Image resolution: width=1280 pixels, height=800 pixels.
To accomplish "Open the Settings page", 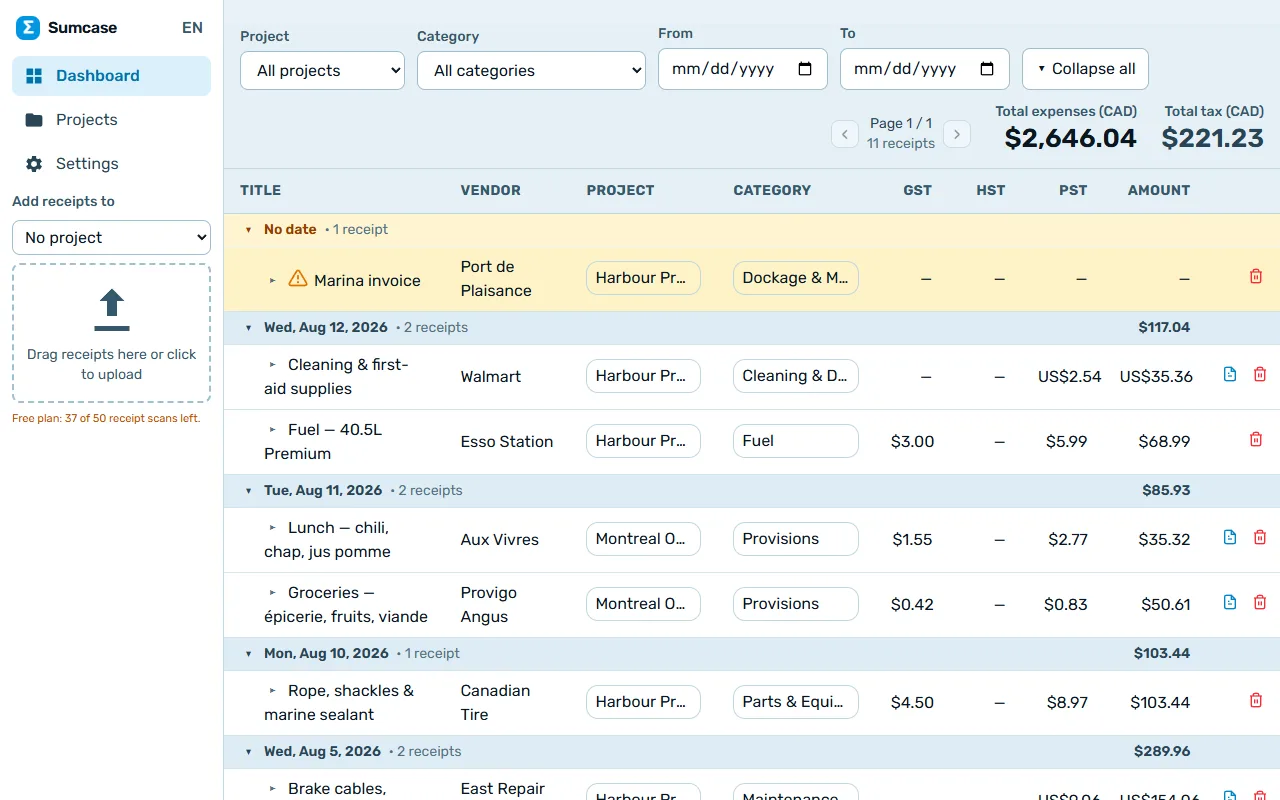I will pyautogui.click(x=111, y=164).
